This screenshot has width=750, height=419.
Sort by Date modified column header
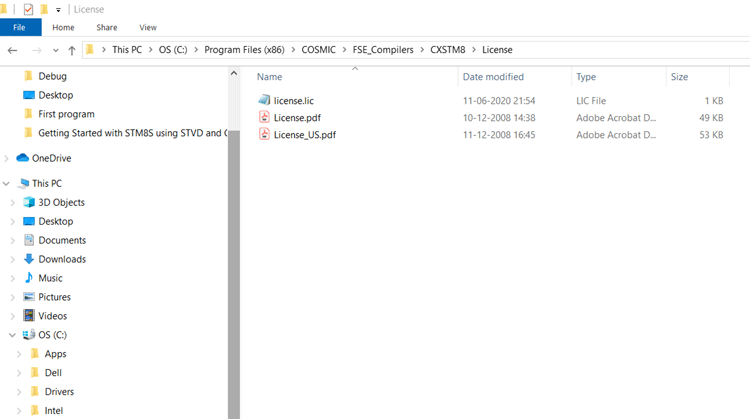coord(493,77)
